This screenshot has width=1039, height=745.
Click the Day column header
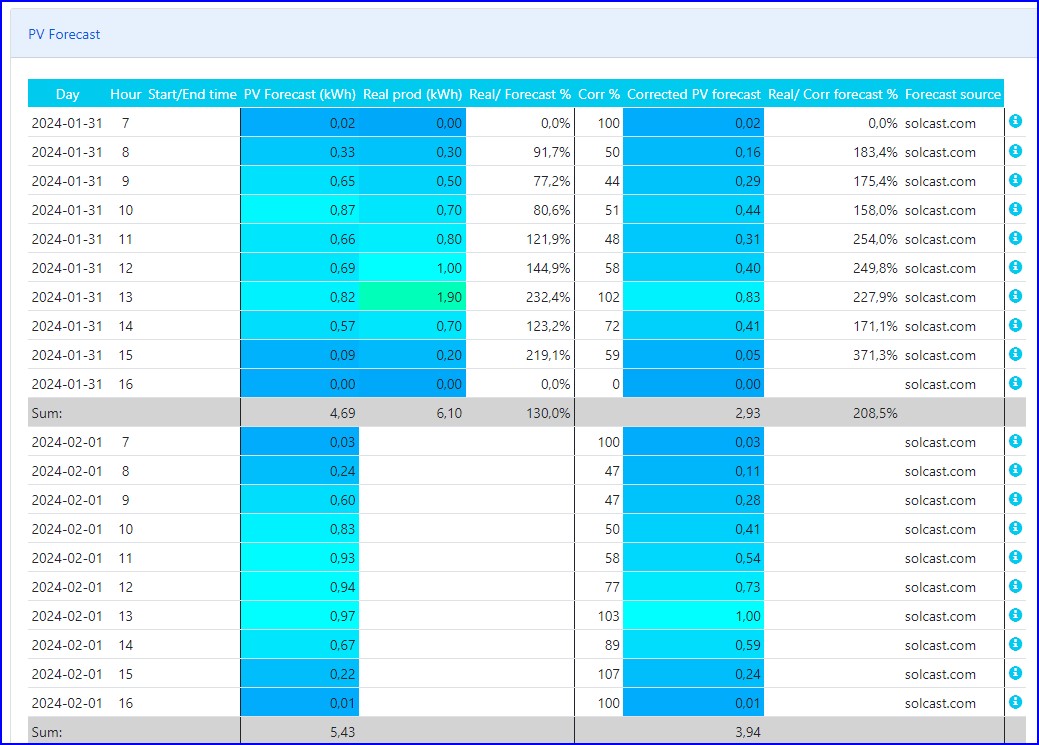[x=67, y=94]
